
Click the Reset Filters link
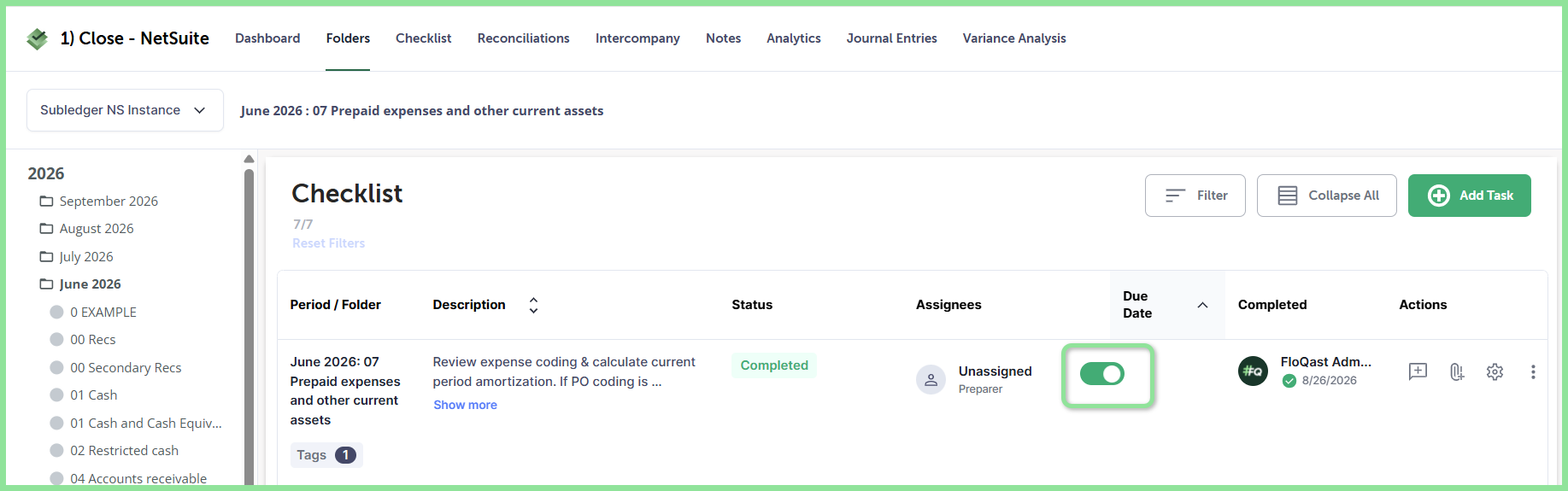(x=329, y=243)
